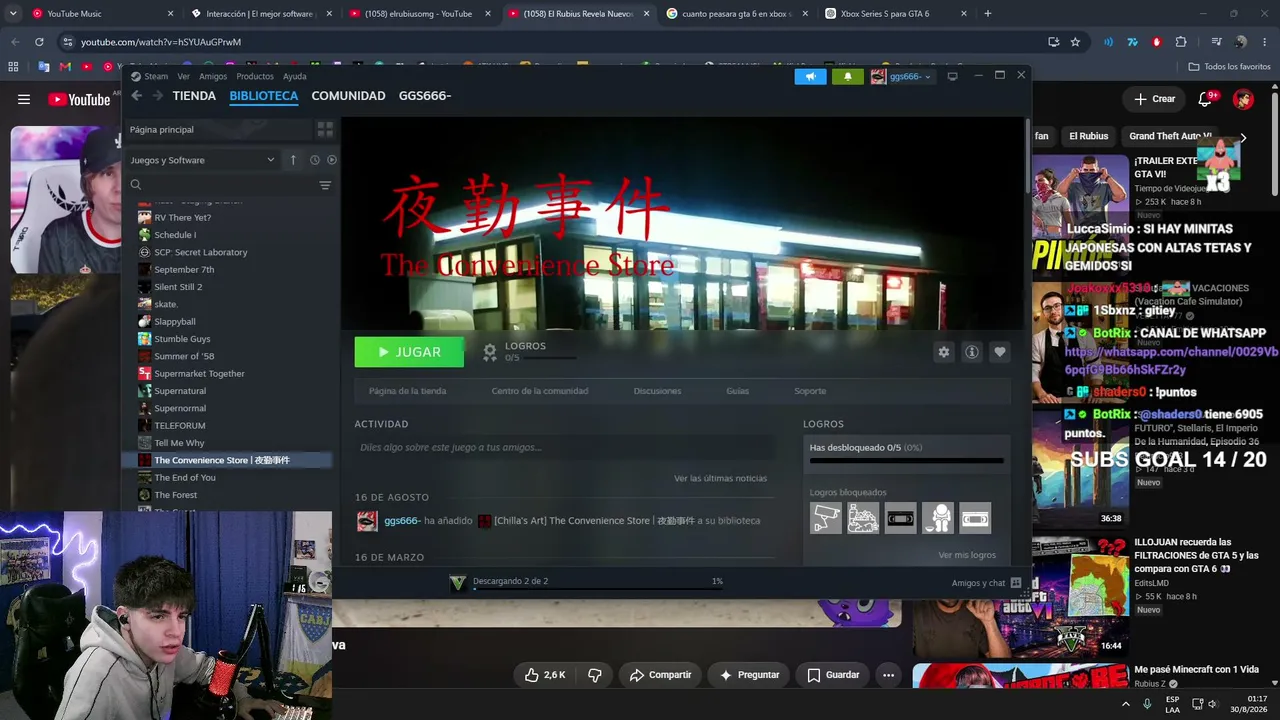Show ready-to-play games filter icon
Image resolution: width=1280 pixels, height=720 pixels.
click(x=332, y=160)
